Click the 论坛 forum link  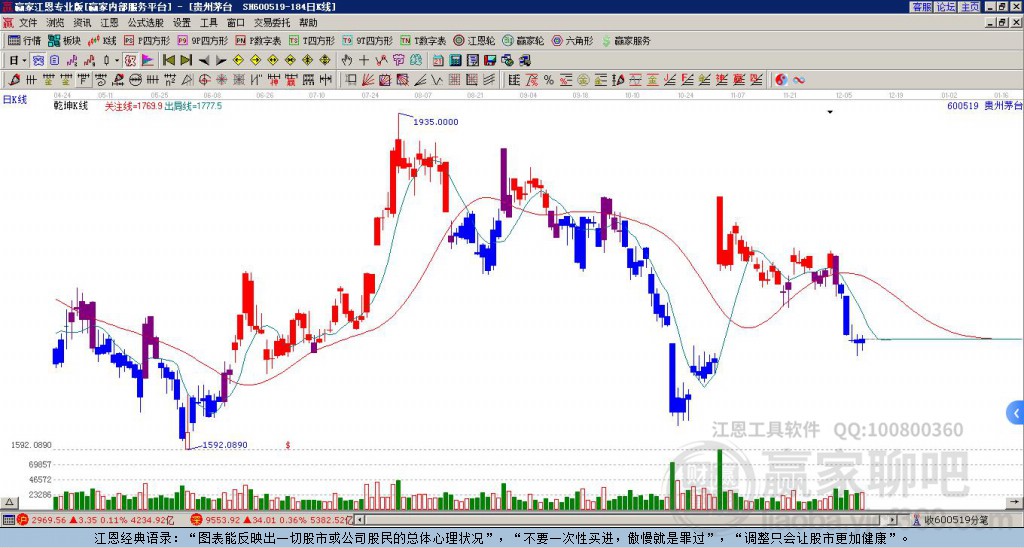(x=946, y=7)
